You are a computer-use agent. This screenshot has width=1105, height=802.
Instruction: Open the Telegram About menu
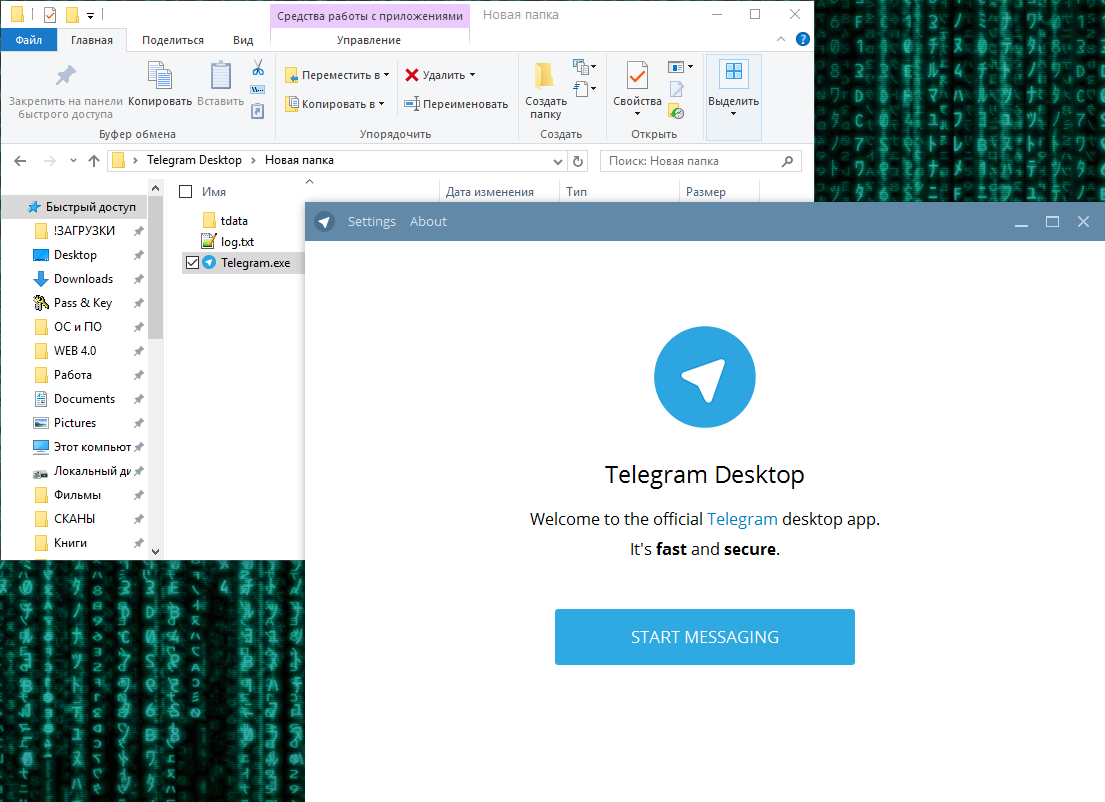428,222
